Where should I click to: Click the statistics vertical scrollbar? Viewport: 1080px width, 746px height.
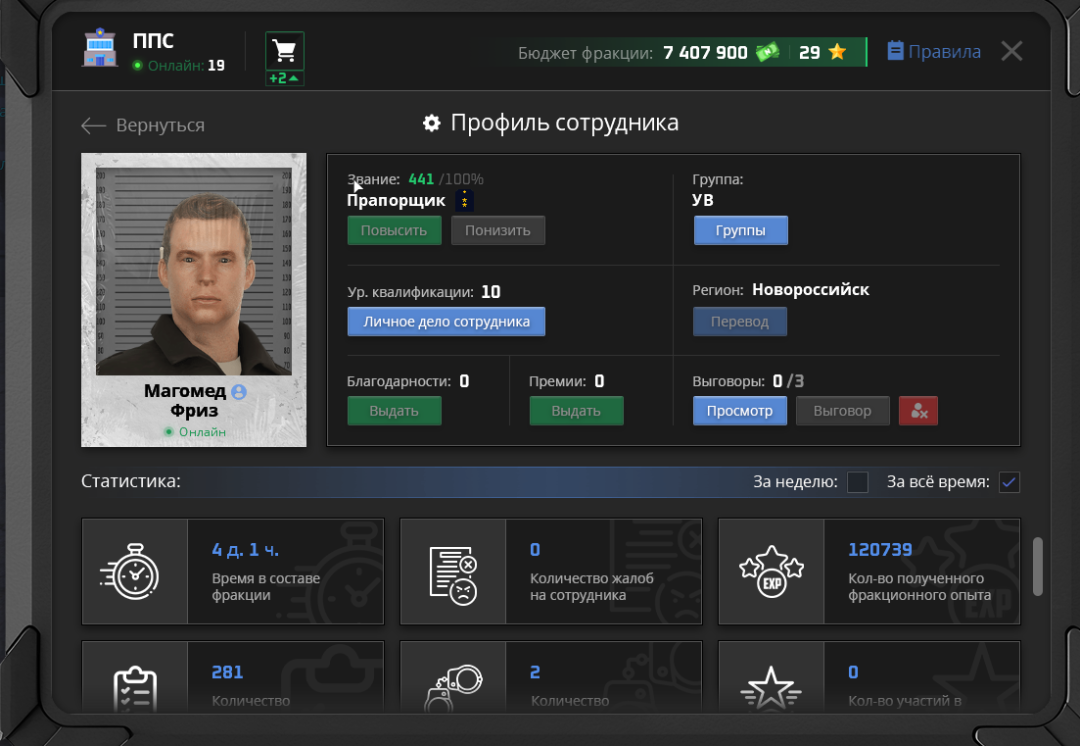1037,566
